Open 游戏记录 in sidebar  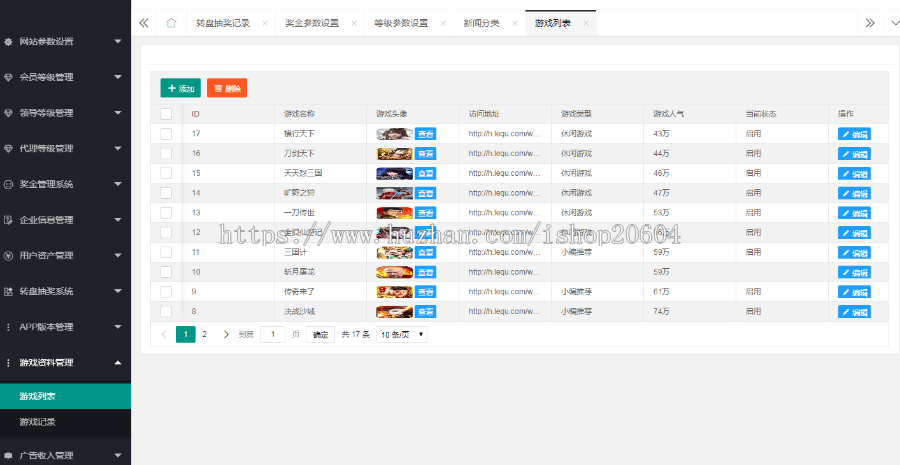[x=65, y=422]
